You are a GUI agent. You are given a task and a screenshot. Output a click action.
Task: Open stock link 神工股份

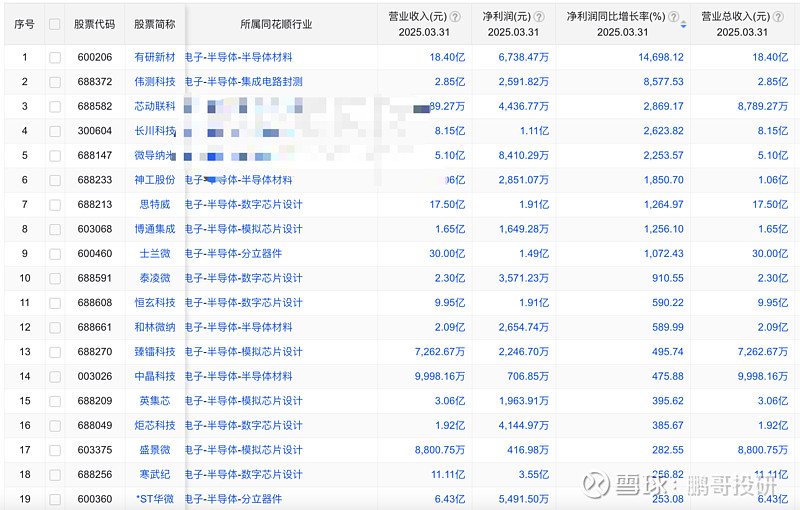pos(155,180)
